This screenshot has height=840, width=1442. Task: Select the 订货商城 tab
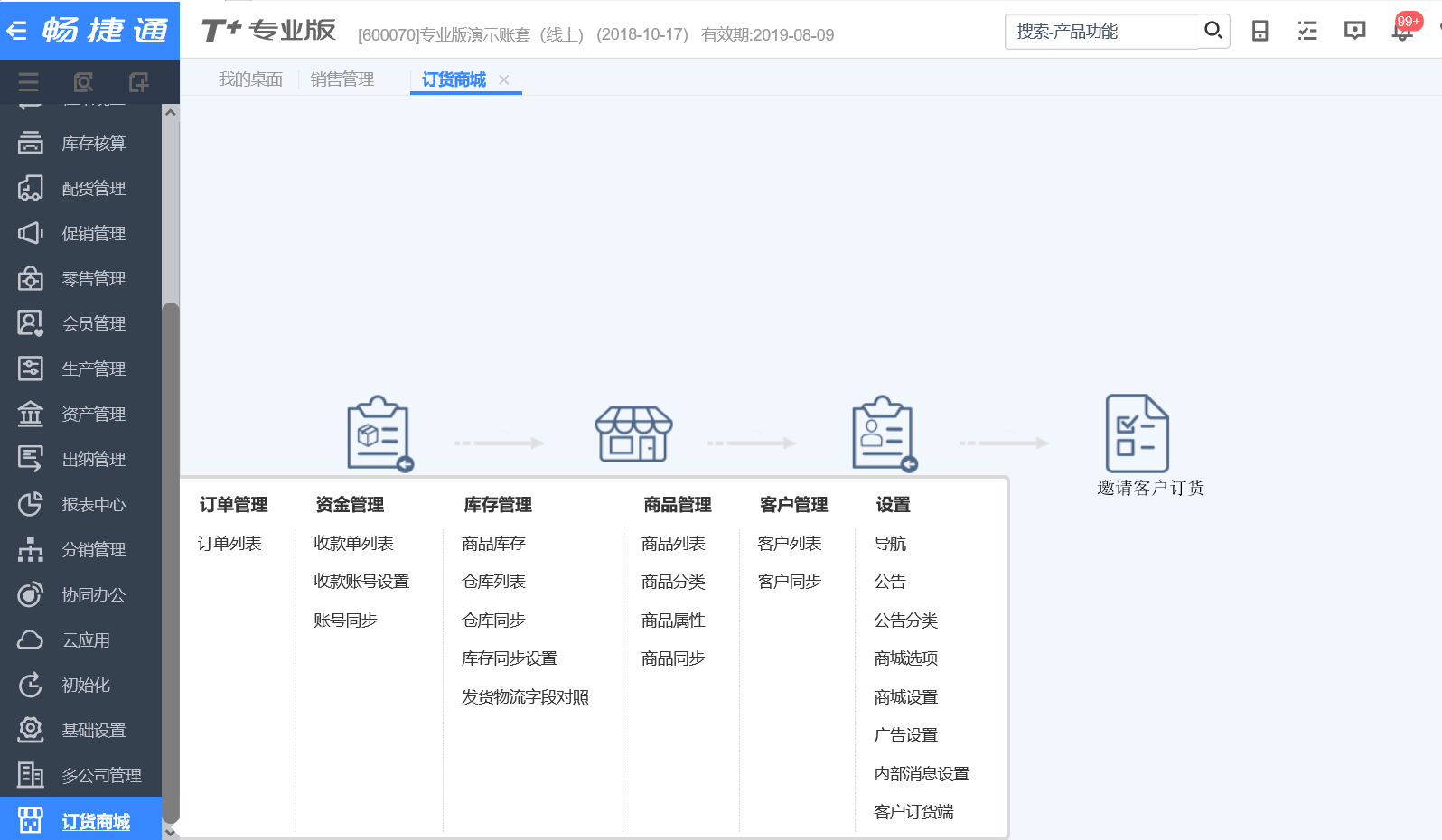coord(454,79)
